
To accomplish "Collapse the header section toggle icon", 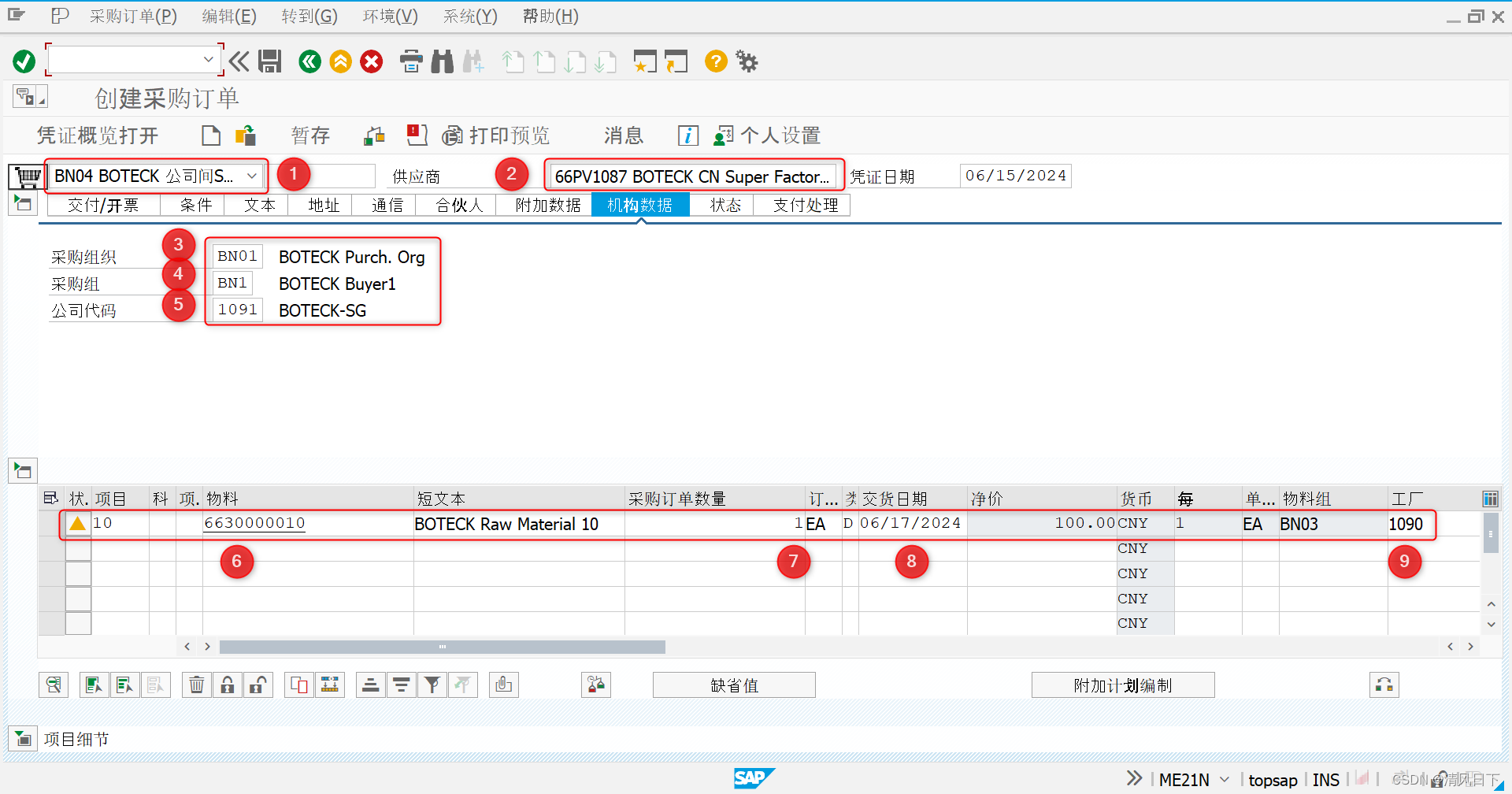I will [23, 204].
